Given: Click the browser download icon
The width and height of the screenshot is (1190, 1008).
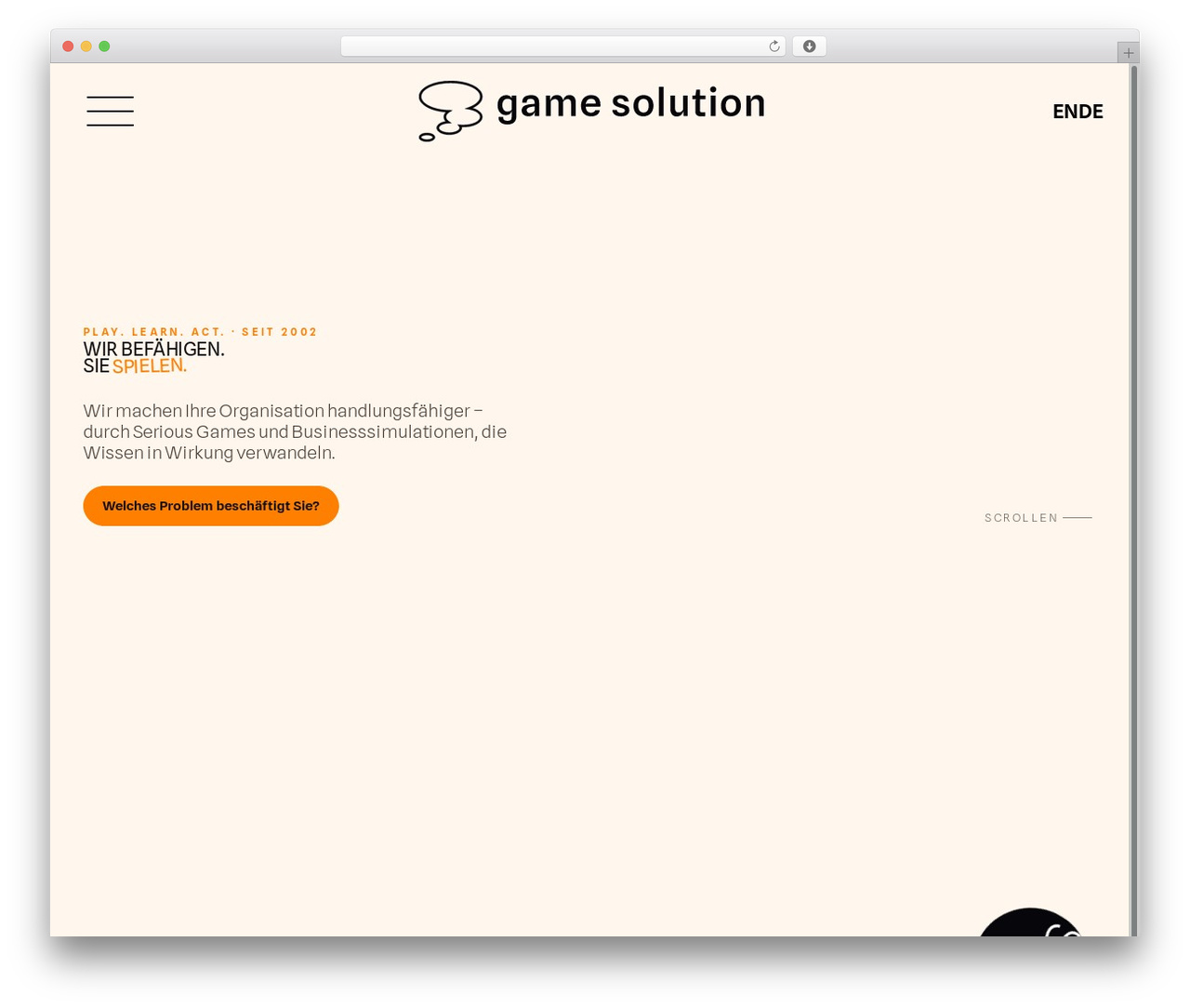Looking at the screenshot, I should click(x=809, y=46).
